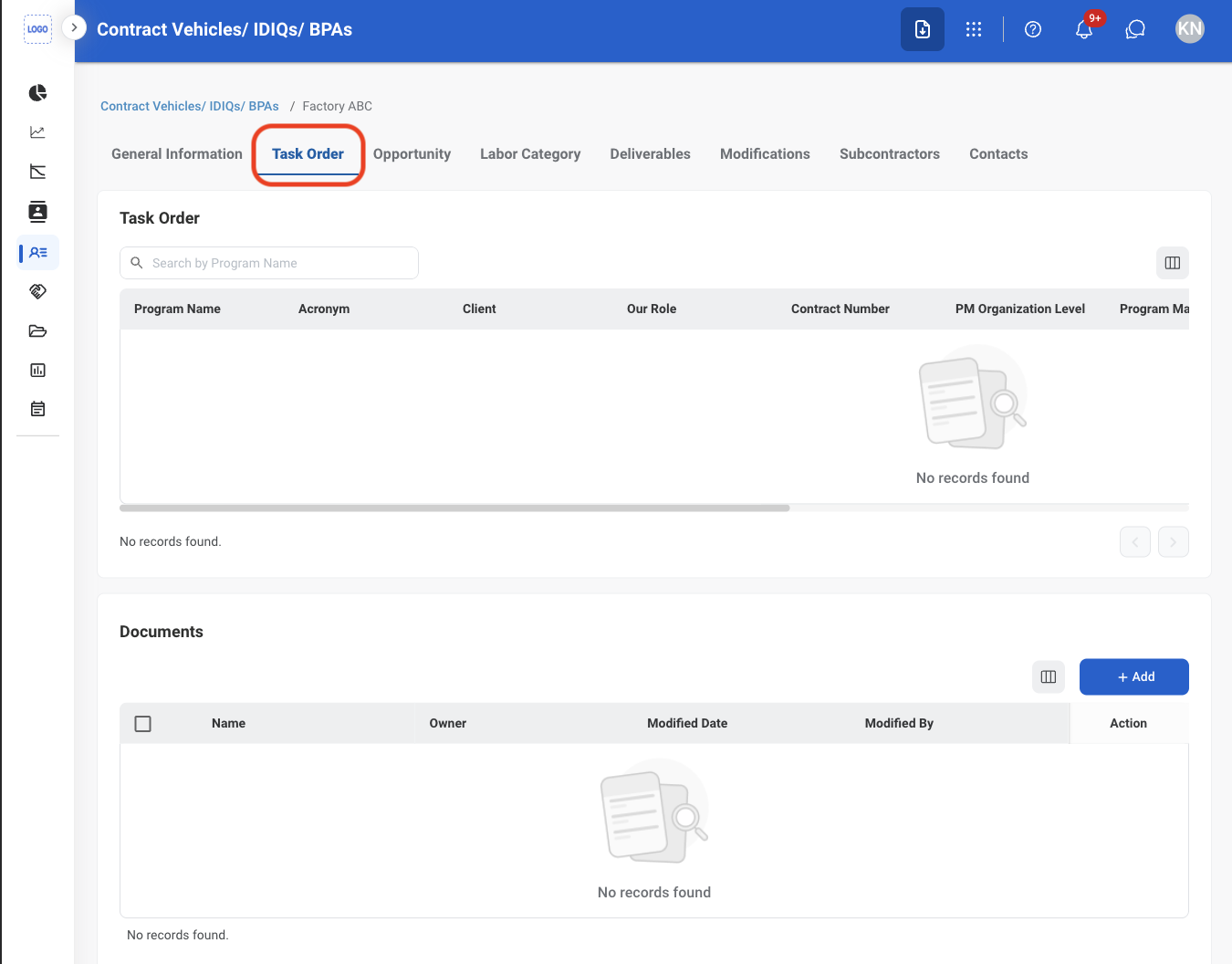This screenshot has width=1232, height=964.
Task: Switch to the Labor Category tab
Action: click(530, 154)
